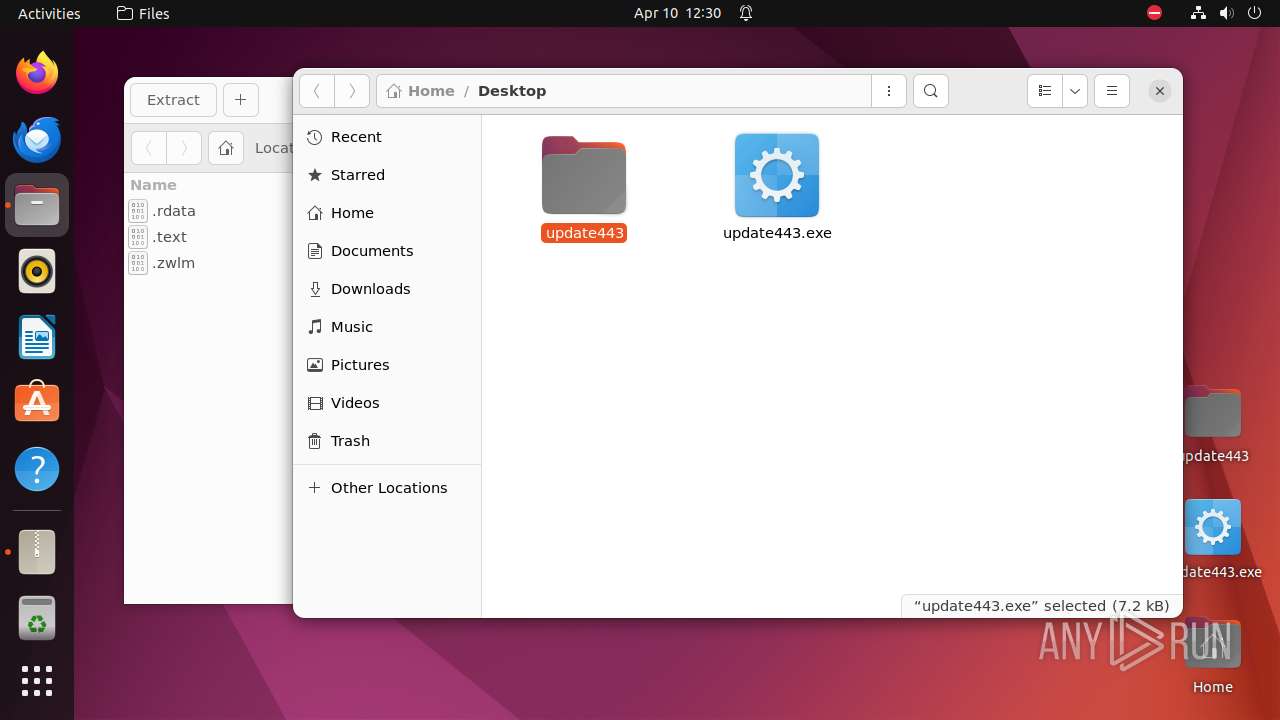Go forward in Archive Manager window
Screen dimensions: 1280x720
click(x=184, y=148)
